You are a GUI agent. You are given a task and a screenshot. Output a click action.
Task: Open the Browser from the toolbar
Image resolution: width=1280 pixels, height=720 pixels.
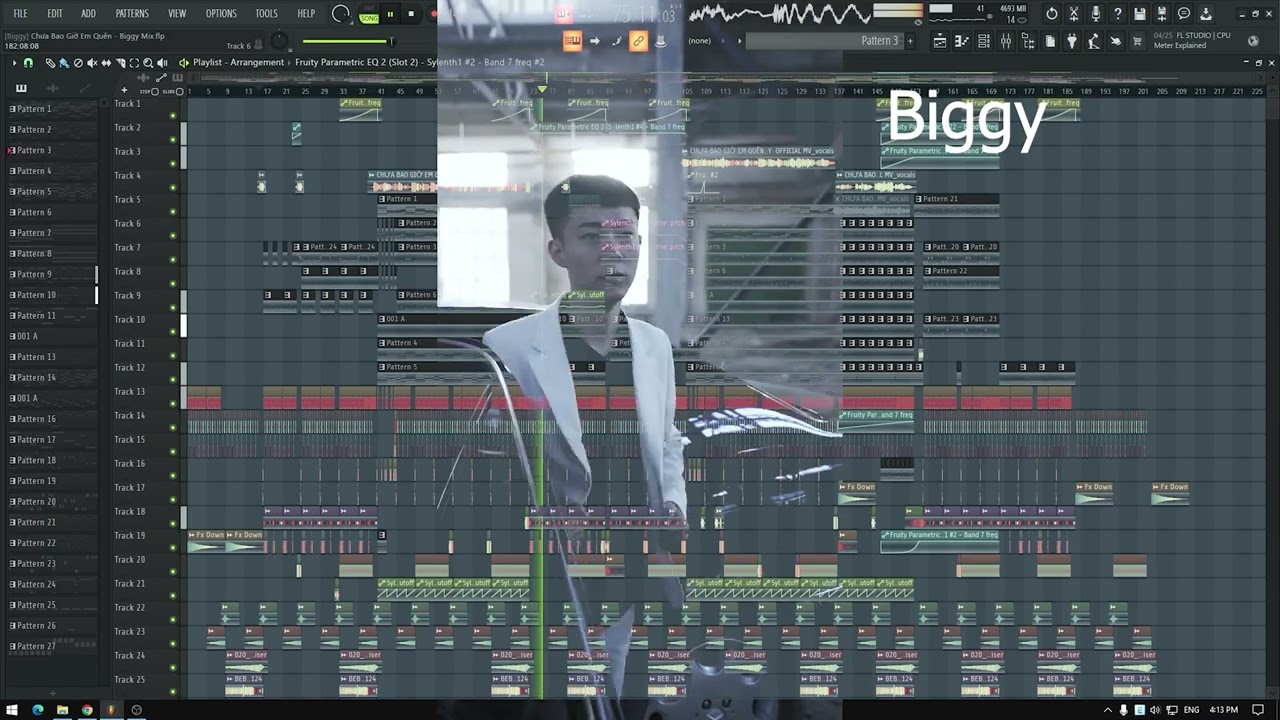click(x=1028, y=41)
